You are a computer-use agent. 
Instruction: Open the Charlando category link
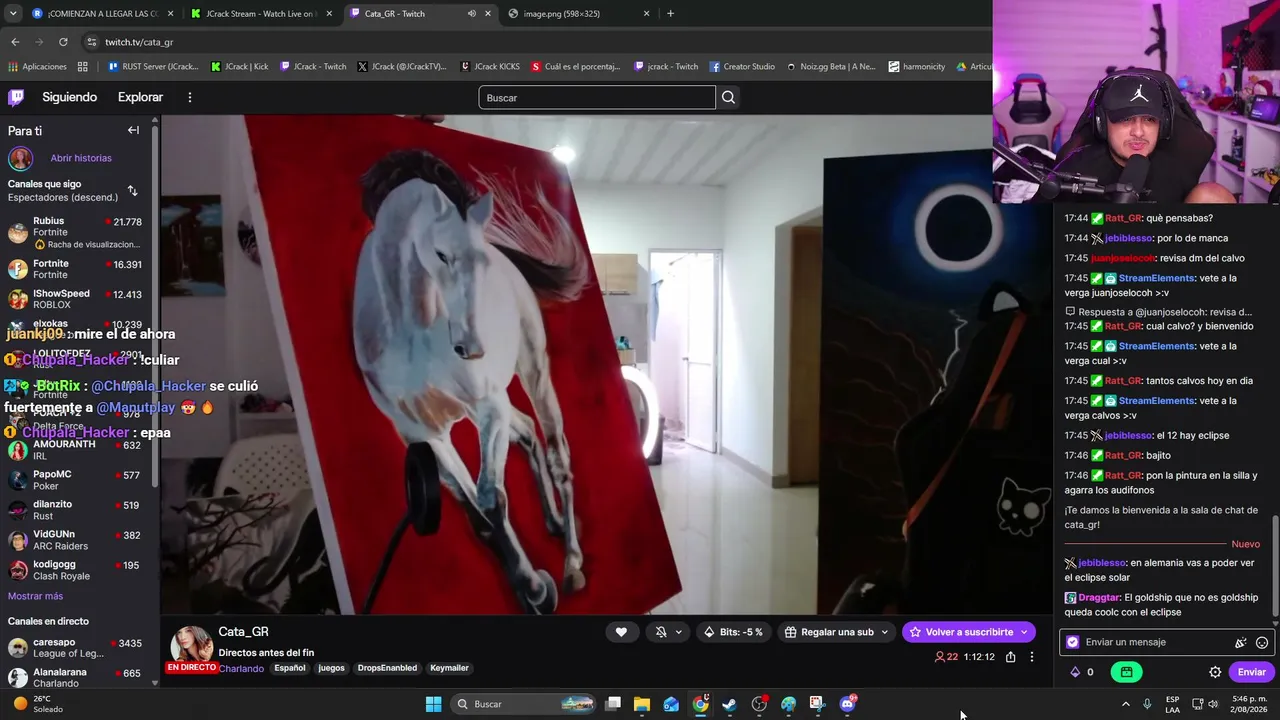point(241,668)
